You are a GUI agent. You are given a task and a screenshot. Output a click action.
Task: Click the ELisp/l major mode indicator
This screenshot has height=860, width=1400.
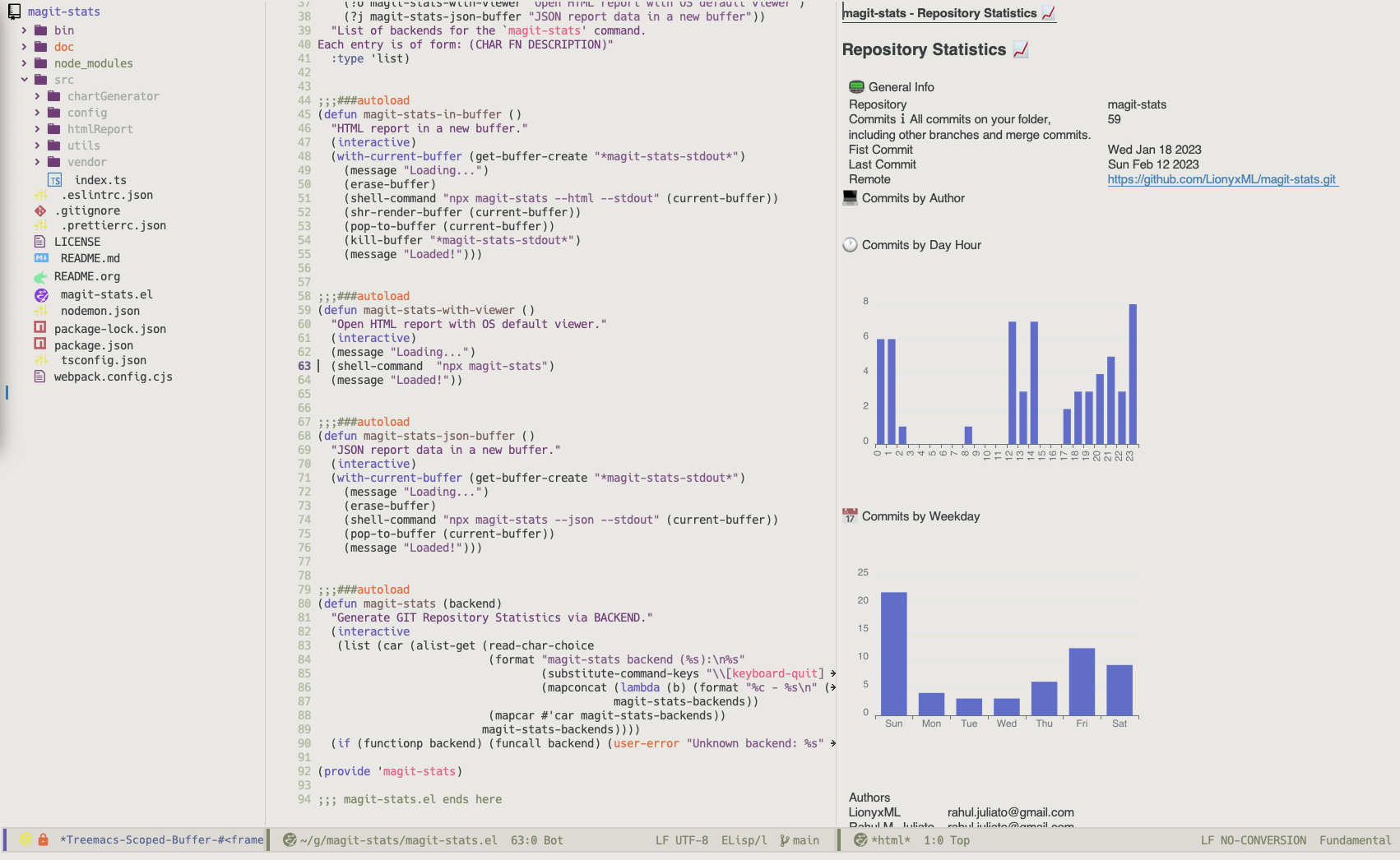tap(744, 840)
